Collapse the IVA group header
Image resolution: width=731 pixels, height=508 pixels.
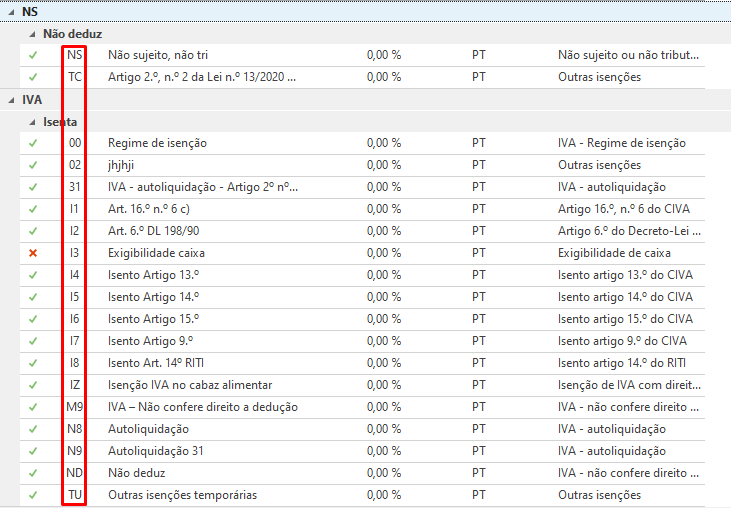[11, 100]
